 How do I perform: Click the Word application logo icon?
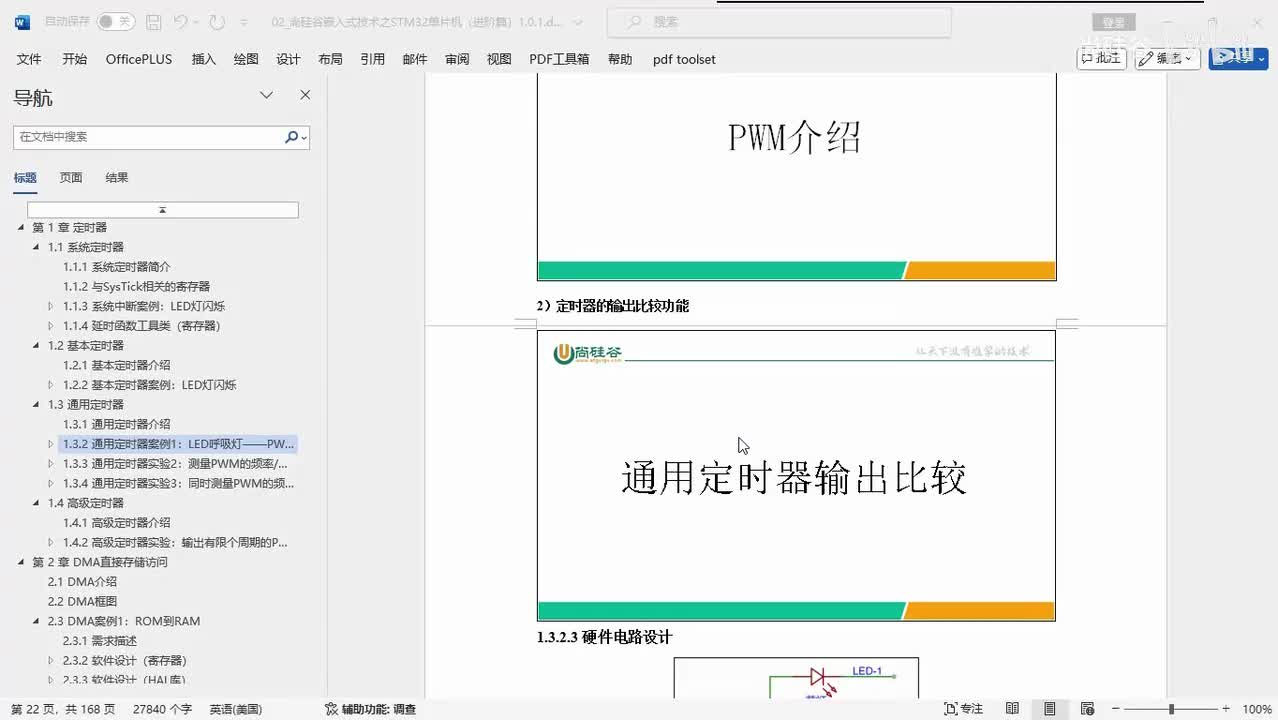click(x=22, y=21)
